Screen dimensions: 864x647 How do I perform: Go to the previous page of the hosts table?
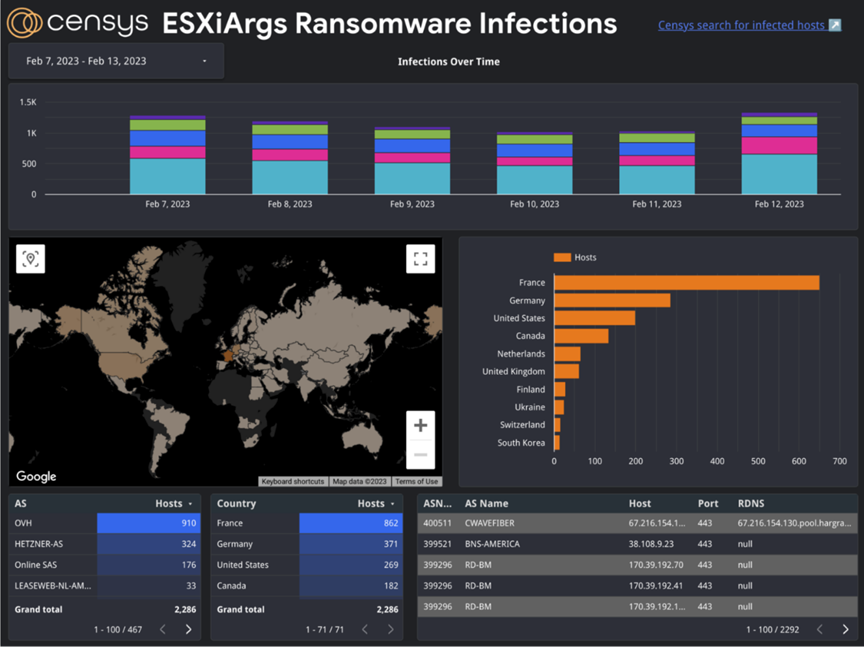tap(819, 629)
